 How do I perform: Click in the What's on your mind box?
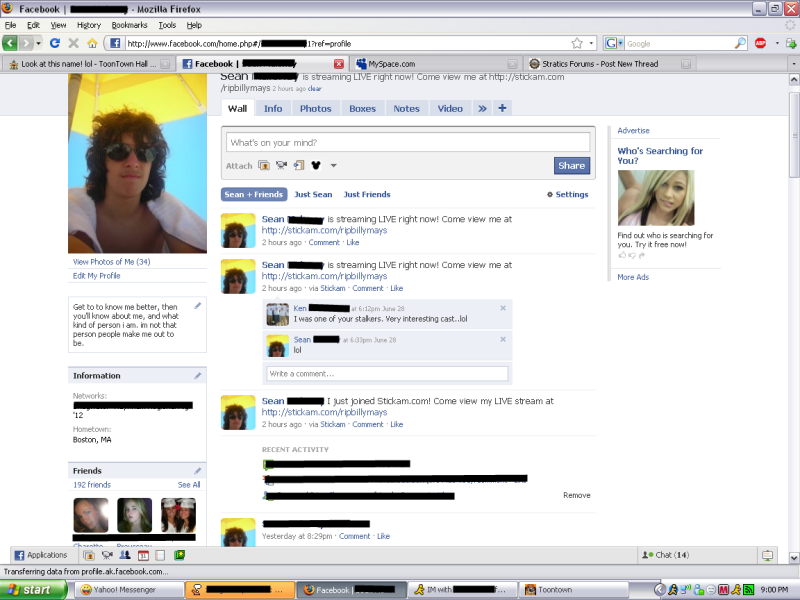coord(408,143)
